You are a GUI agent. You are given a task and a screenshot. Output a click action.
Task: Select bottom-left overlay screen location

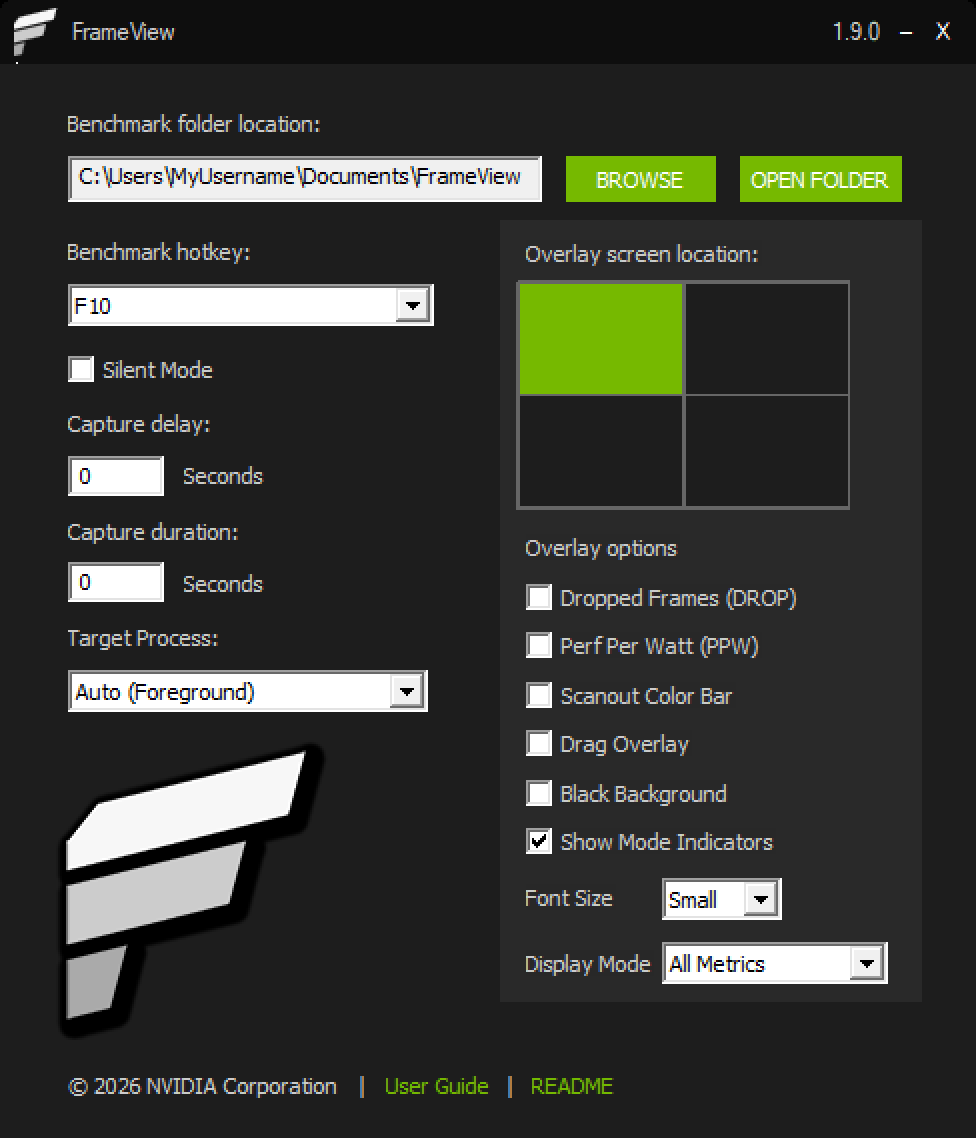pos(601,451)
